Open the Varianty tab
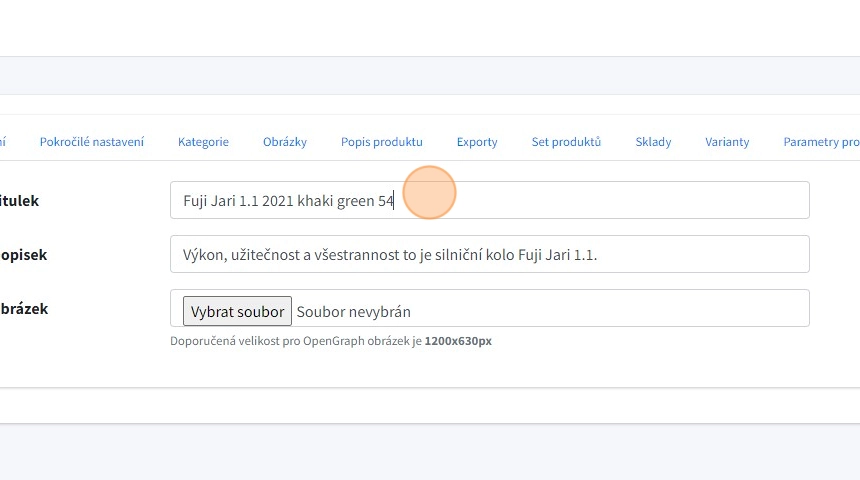The image size is (860, 480). [727, 142]
